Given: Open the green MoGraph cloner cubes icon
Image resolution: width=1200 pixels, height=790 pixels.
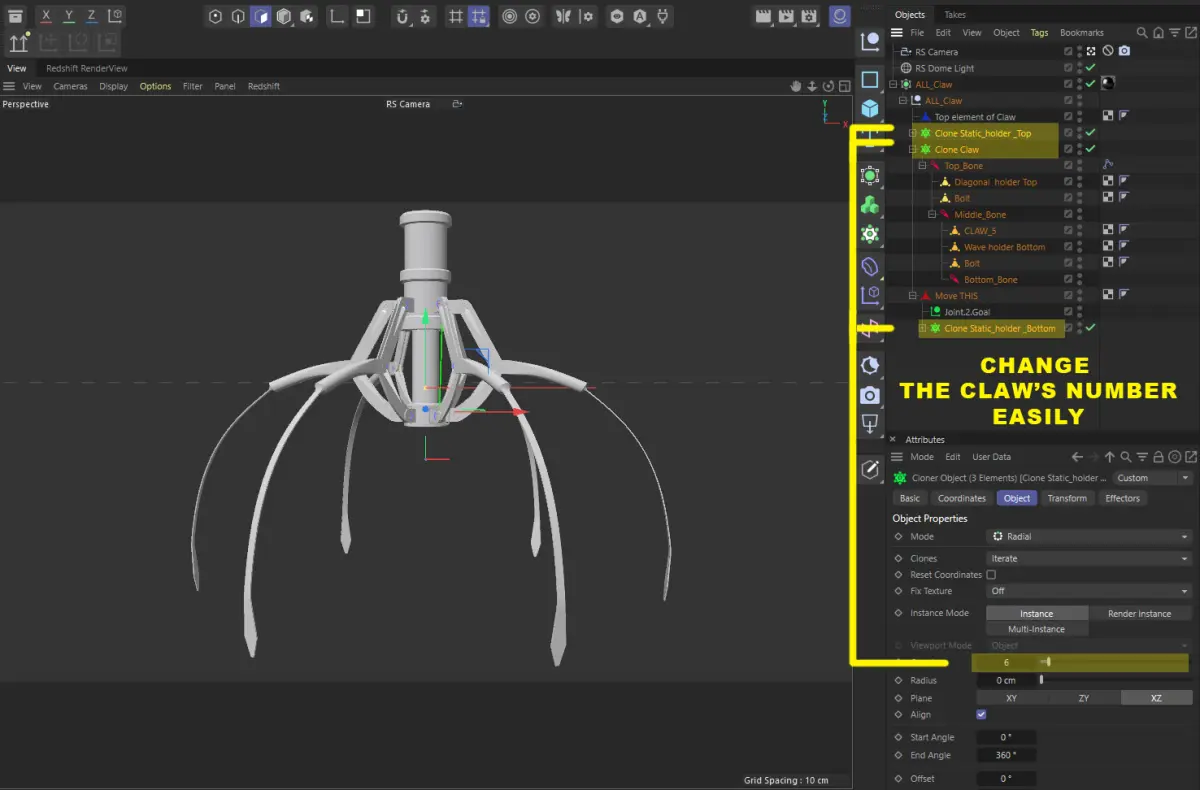Looking at the screenshot, I should 870,205.
